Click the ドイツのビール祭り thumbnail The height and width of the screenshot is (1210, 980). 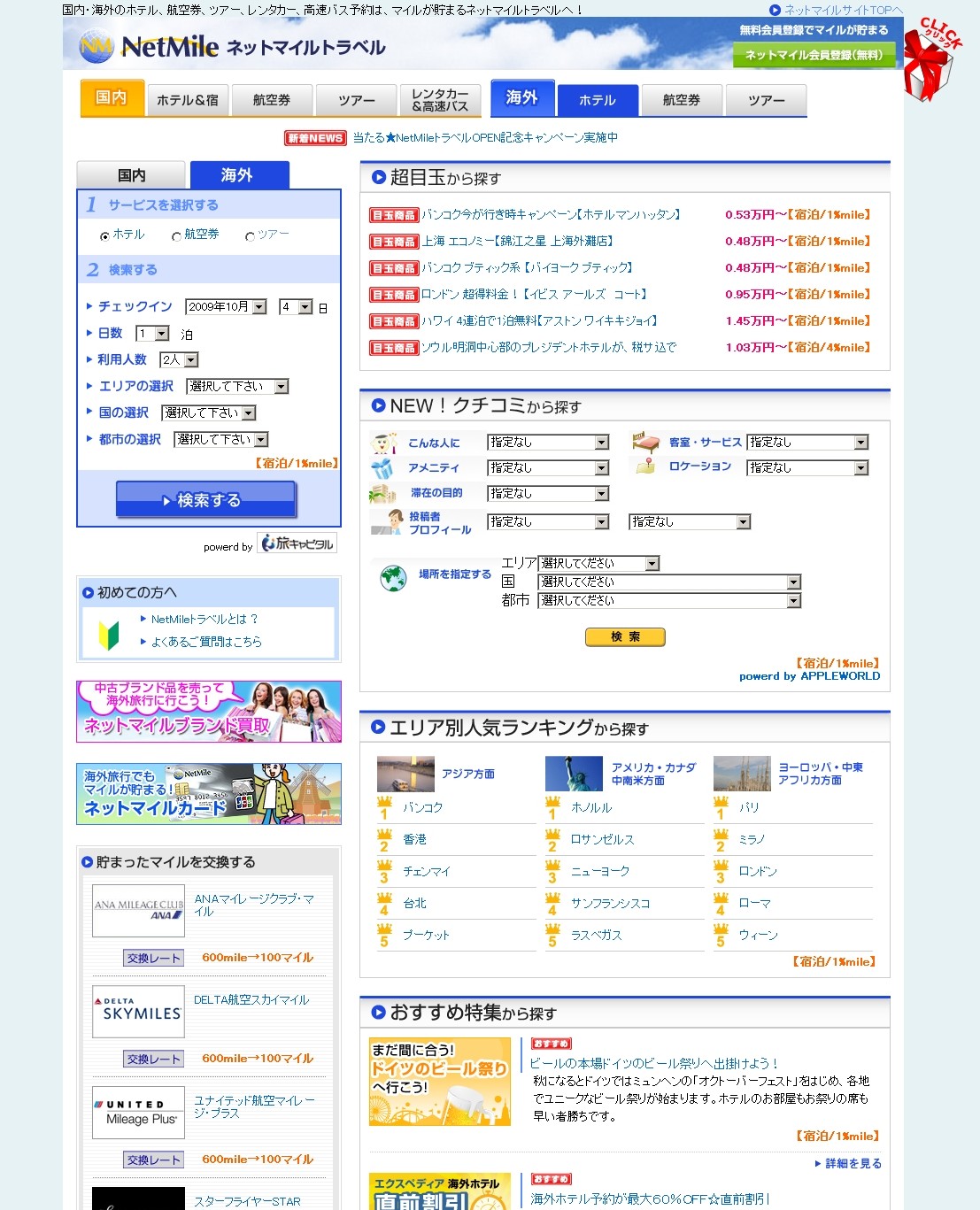click(440, 1082)
